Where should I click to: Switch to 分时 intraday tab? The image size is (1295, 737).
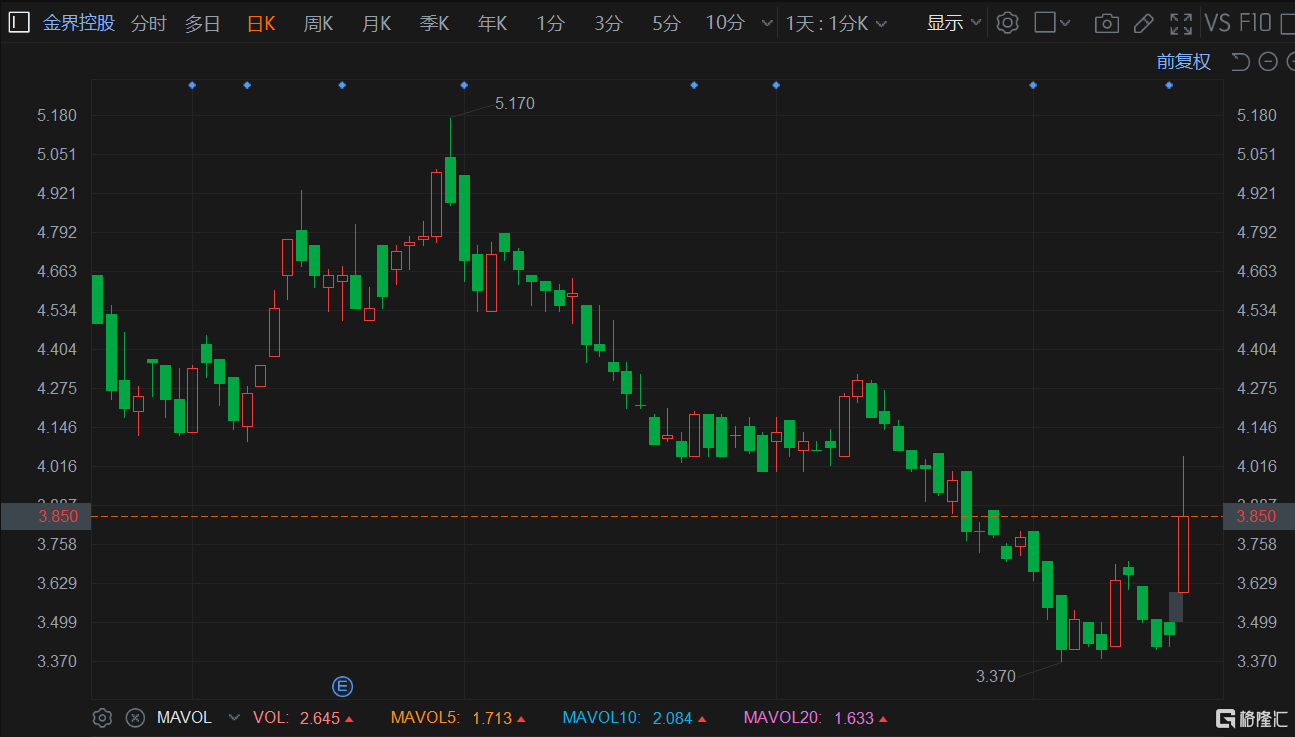pos(149,23)
